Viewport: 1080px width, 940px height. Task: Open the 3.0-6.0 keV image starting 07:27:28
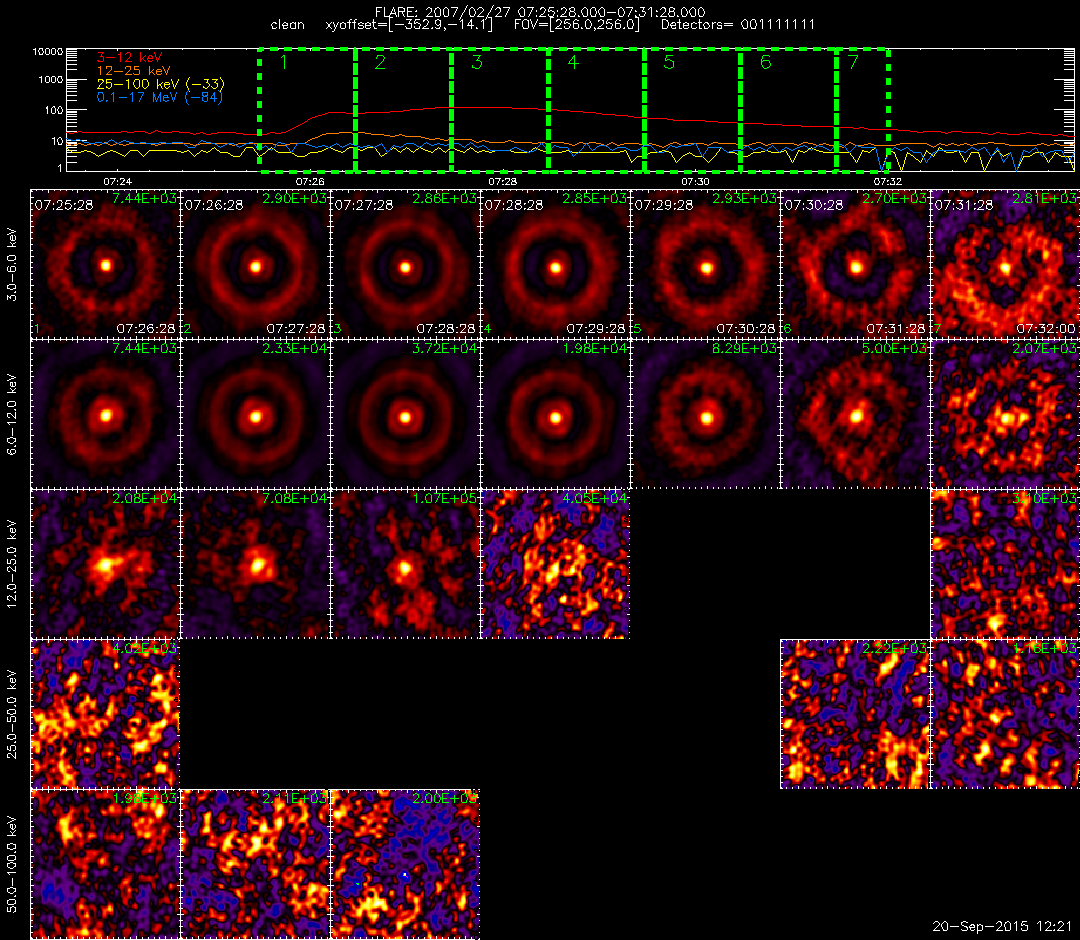(405, 264)
